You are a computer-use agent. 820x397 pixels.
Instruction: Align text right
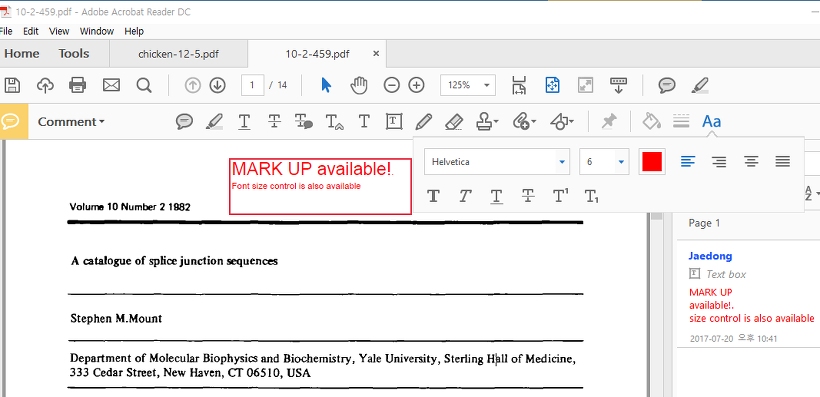pyautogui.click(x=719, y=162)
